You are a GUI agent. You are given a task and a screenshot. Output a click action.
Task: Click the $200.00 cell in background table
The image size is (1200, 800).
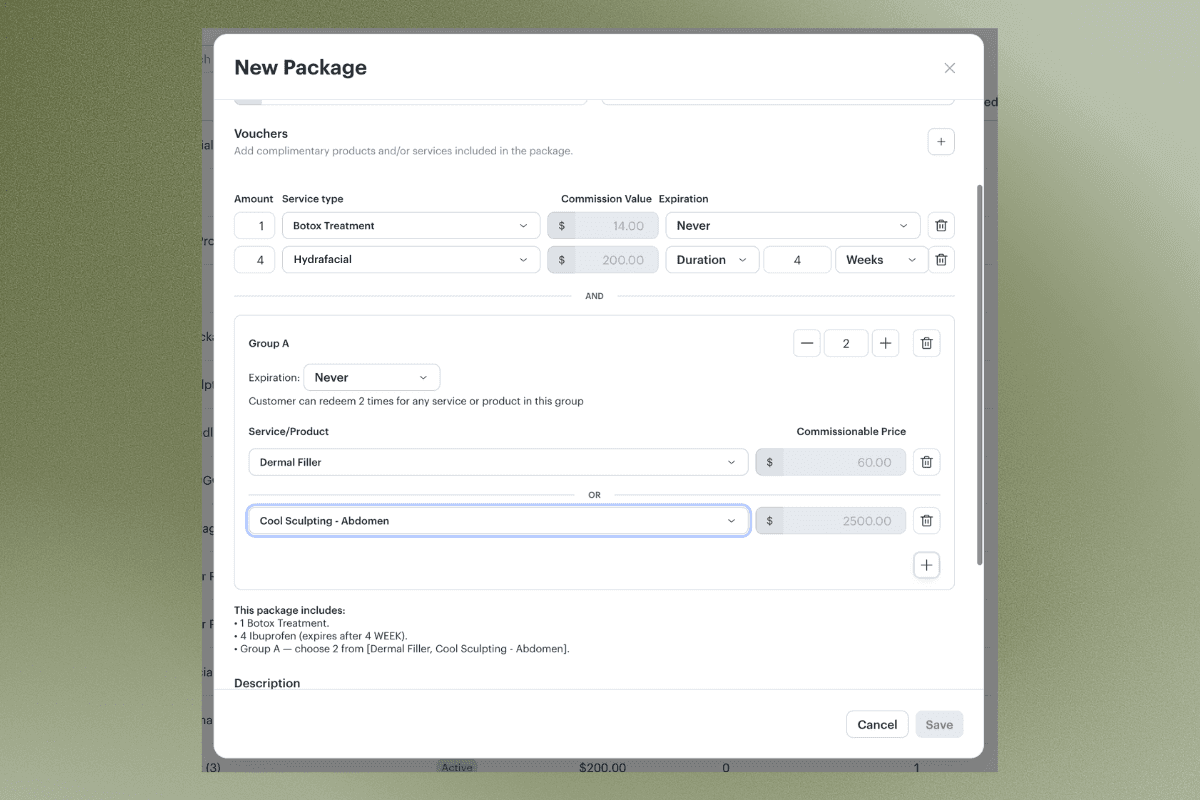click(x=602, y=768)
